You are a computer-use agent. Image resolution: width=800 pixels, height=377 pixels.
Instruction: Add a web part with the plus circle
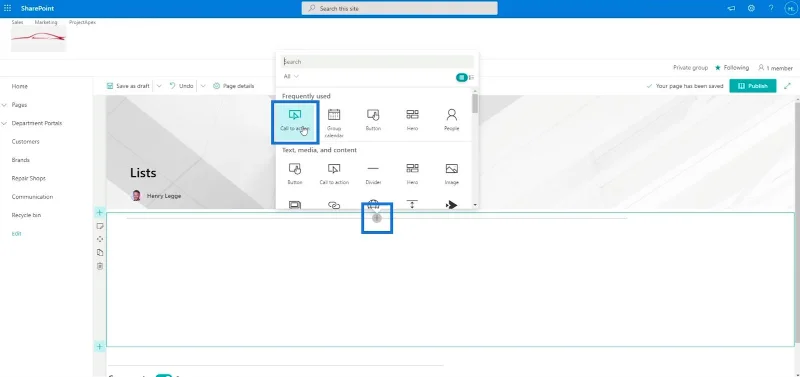377,218
